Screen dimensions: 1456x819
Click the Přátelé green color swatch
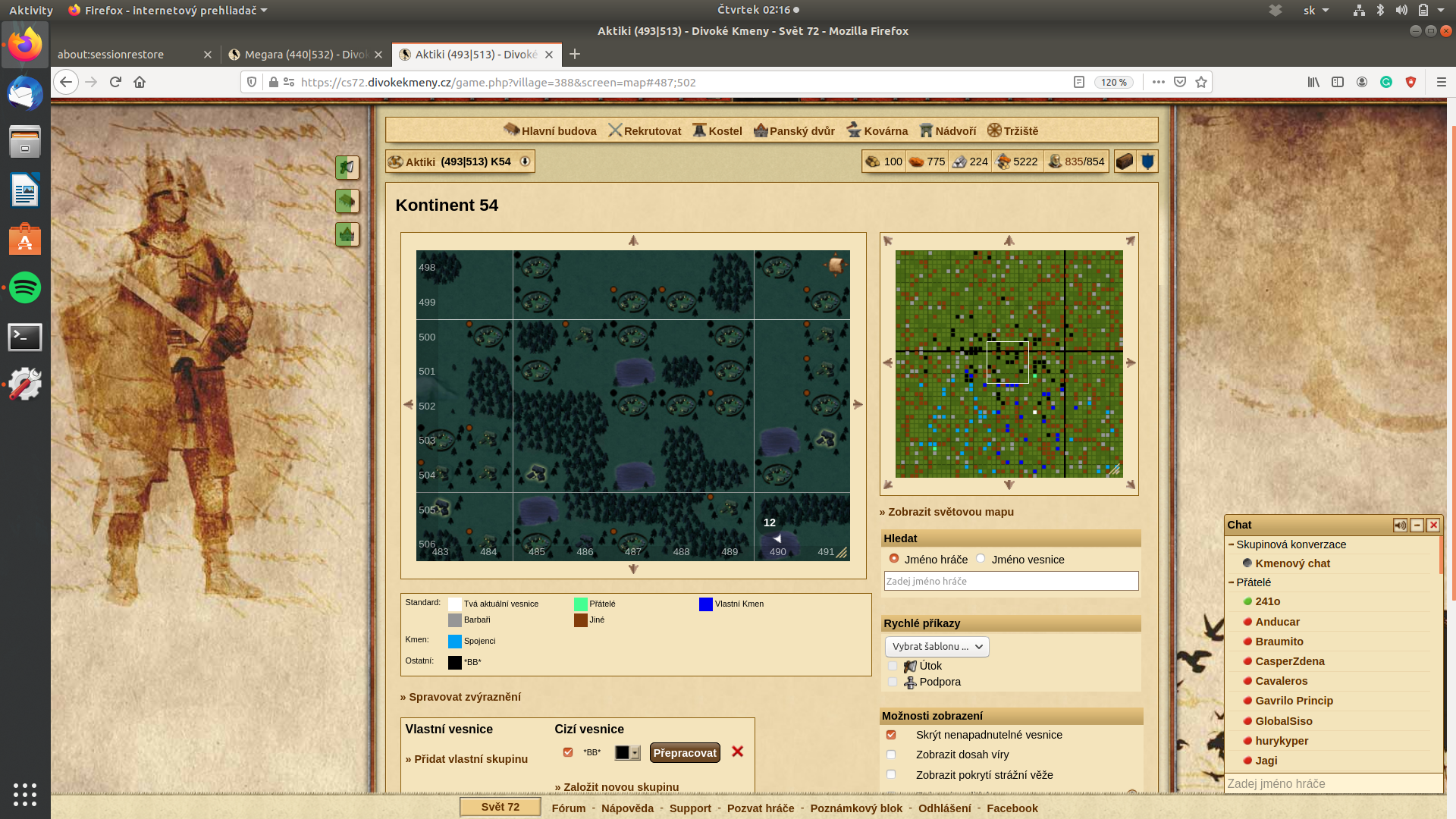tap(581, 604)
